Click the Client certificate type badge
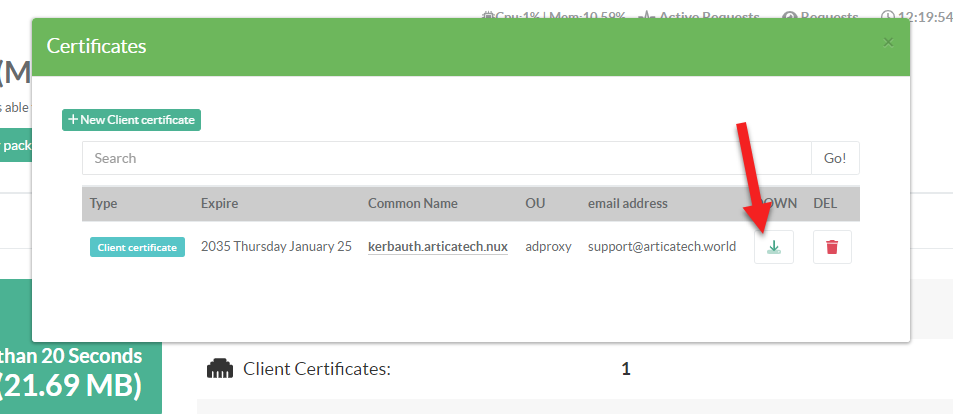 [x=138, y=247]
